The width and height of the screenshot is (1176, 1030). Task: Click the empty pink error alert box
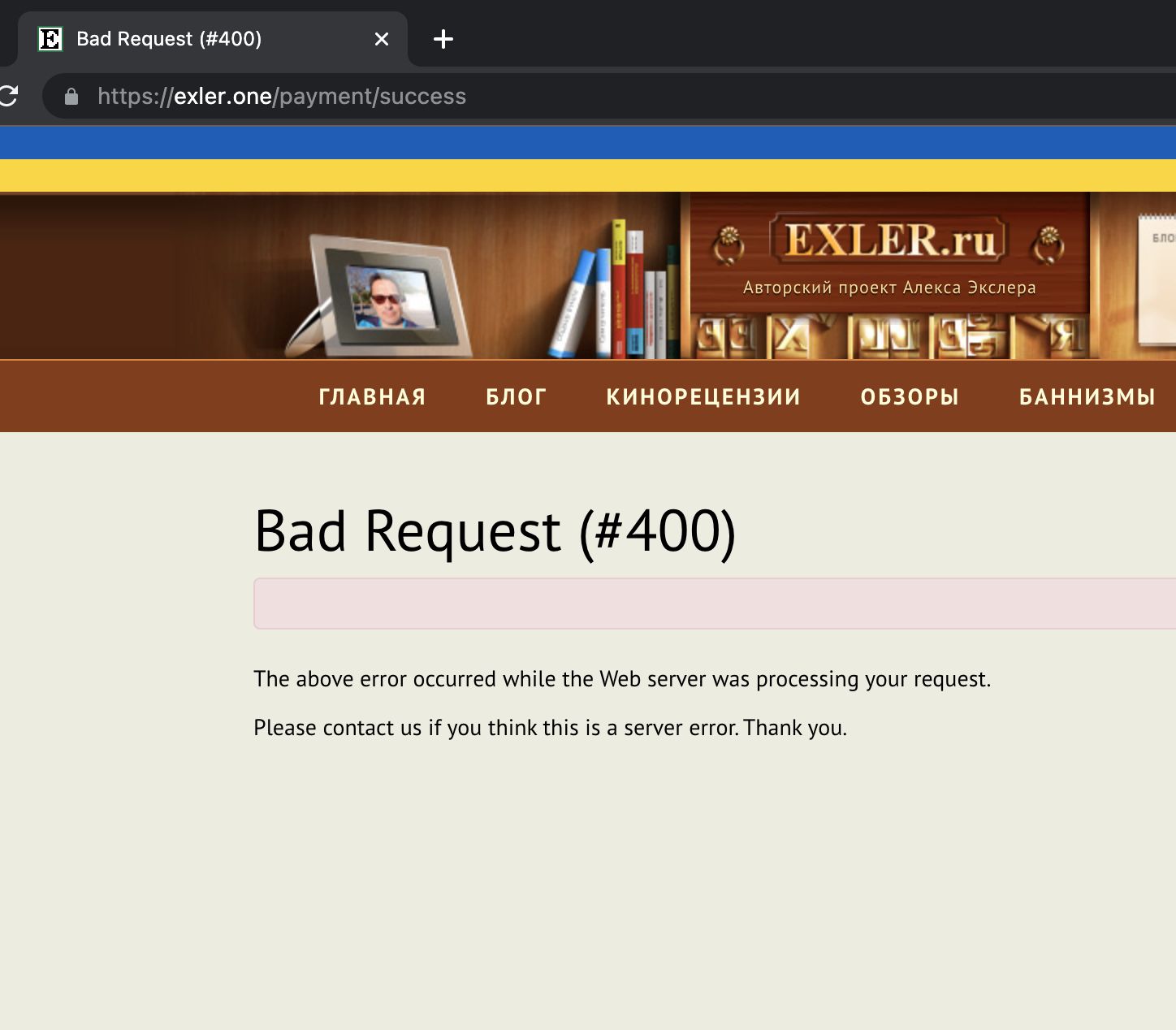point(715,604)
